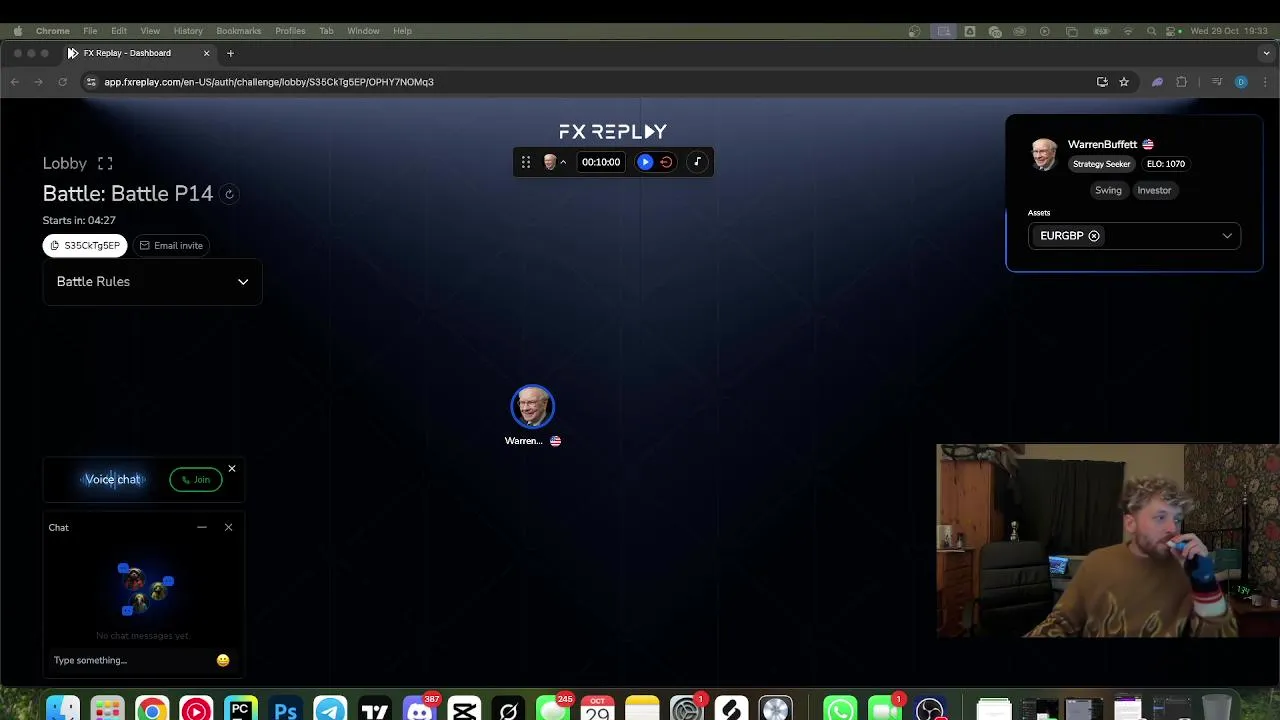The image size is (1280, 720).
Task: Open the Bookmarks menu
Action: coord(239,31)
